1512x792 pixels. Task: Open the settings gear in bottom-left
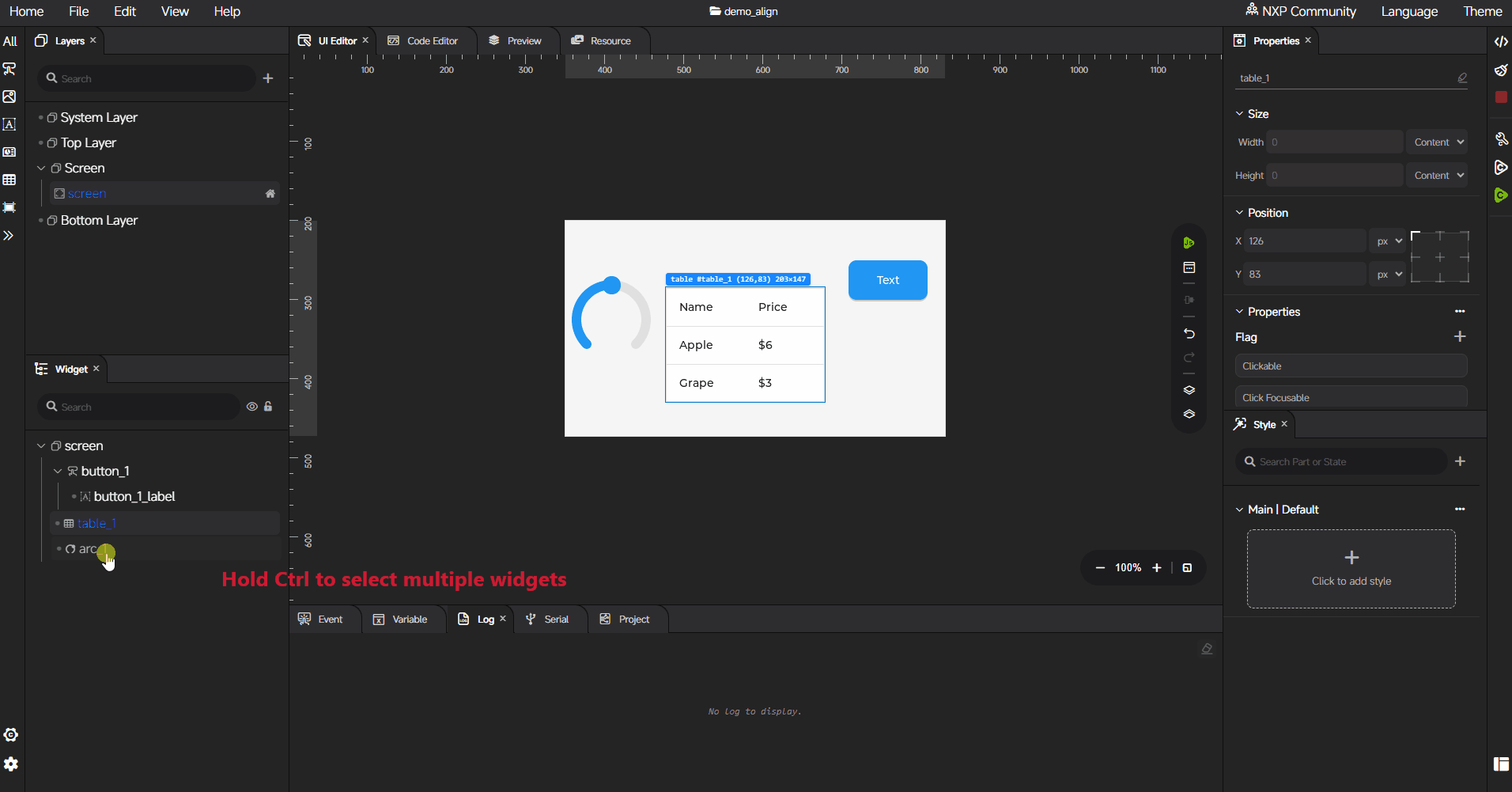click(x=11, y=764)
